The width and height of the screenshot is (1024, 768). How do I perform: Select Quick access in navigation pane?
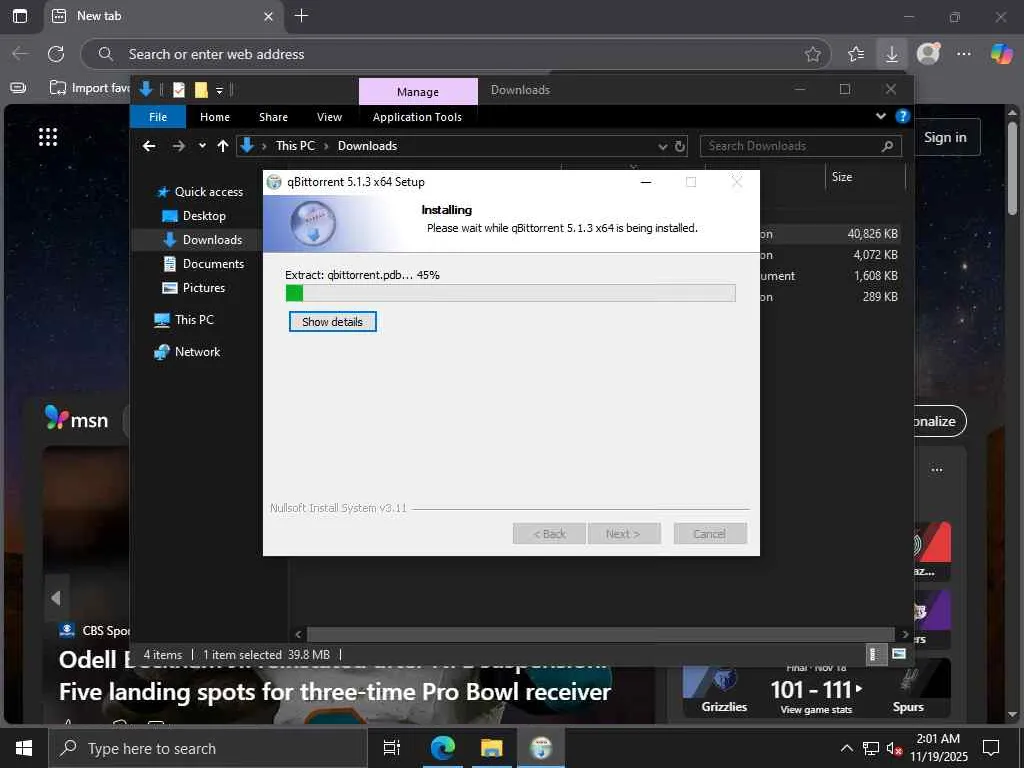click(200, 192)
